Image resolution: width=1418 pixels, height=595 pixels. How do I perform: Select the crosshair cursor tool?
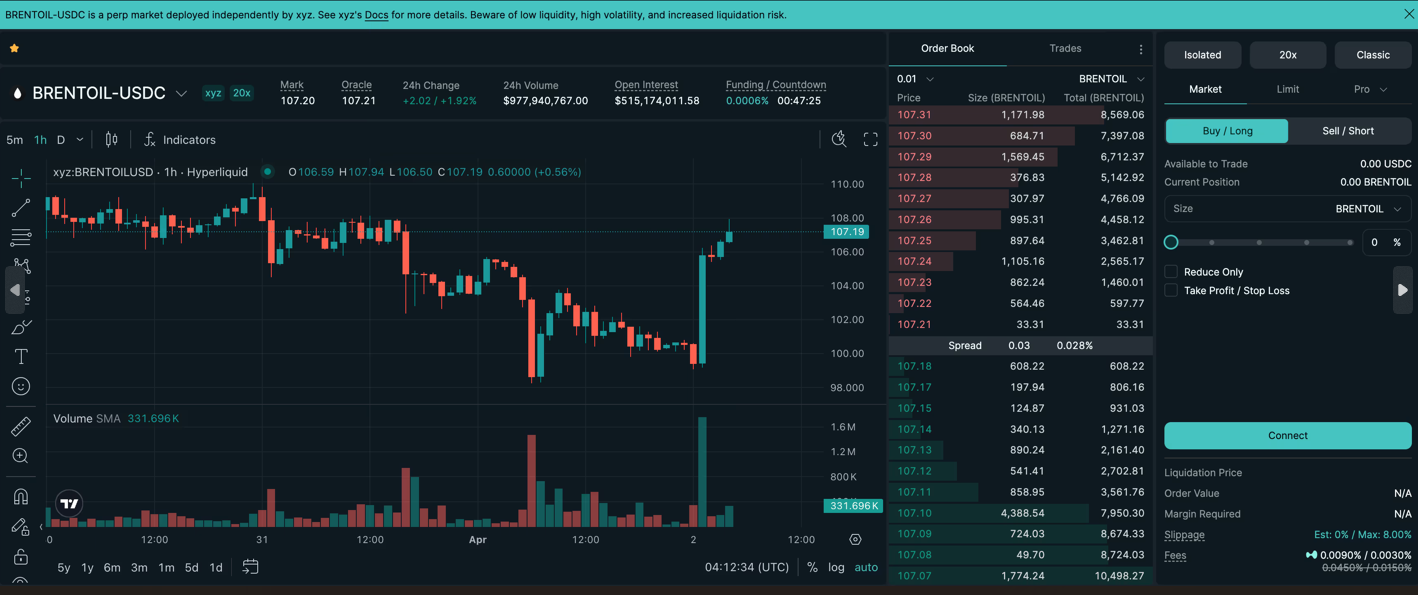click(21, 178)
